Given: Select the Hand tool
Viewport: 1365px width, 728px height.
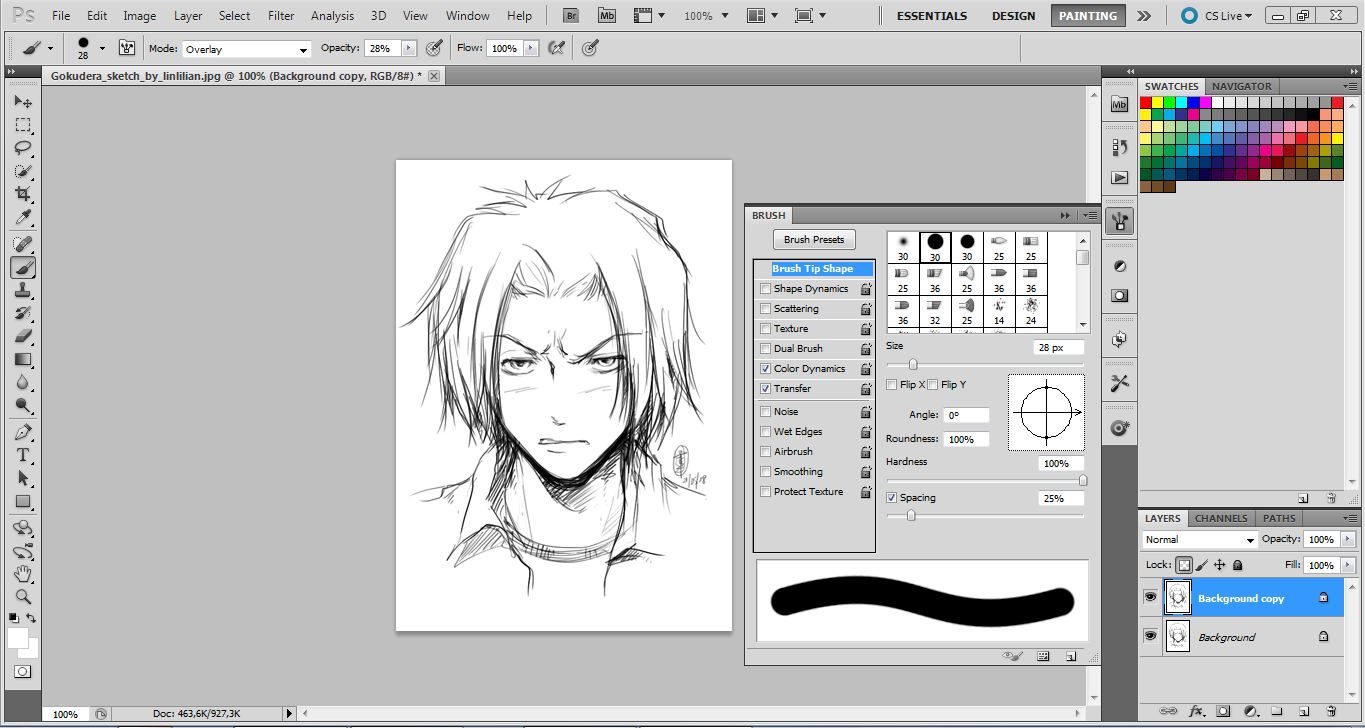Looking at the screenshot, I should coord(23,574).
